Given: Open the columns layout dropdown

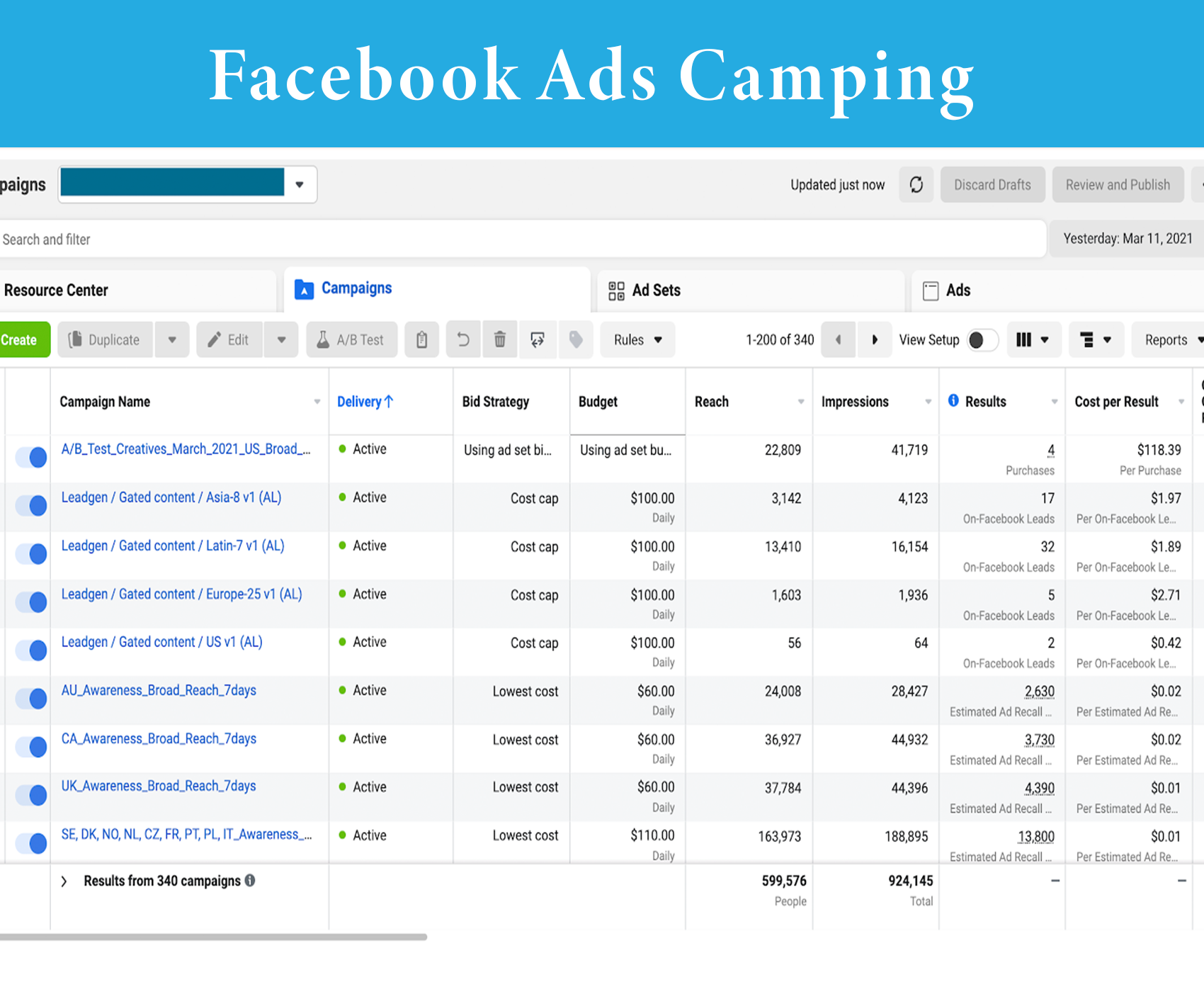Looking at the screenshot, I should 1032,339.
